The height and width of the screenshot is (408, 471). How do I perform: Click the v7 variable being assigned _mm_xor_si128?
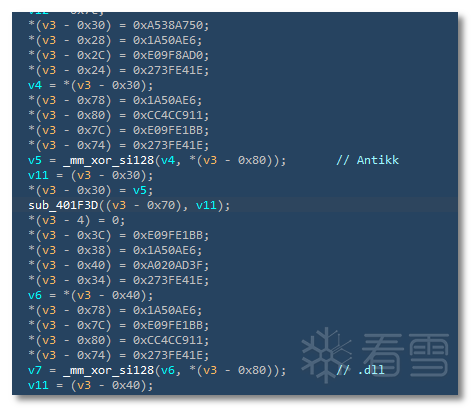35,370
